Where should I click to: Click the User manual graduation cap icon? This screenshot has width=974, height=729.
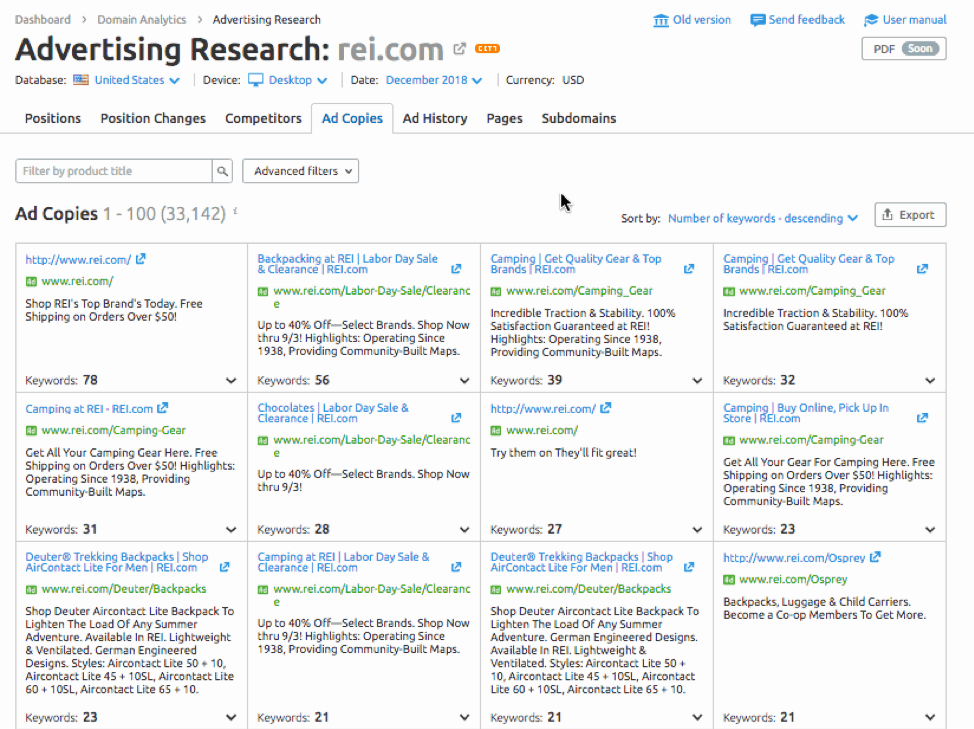pyautogui.click(x=871, y=20)
